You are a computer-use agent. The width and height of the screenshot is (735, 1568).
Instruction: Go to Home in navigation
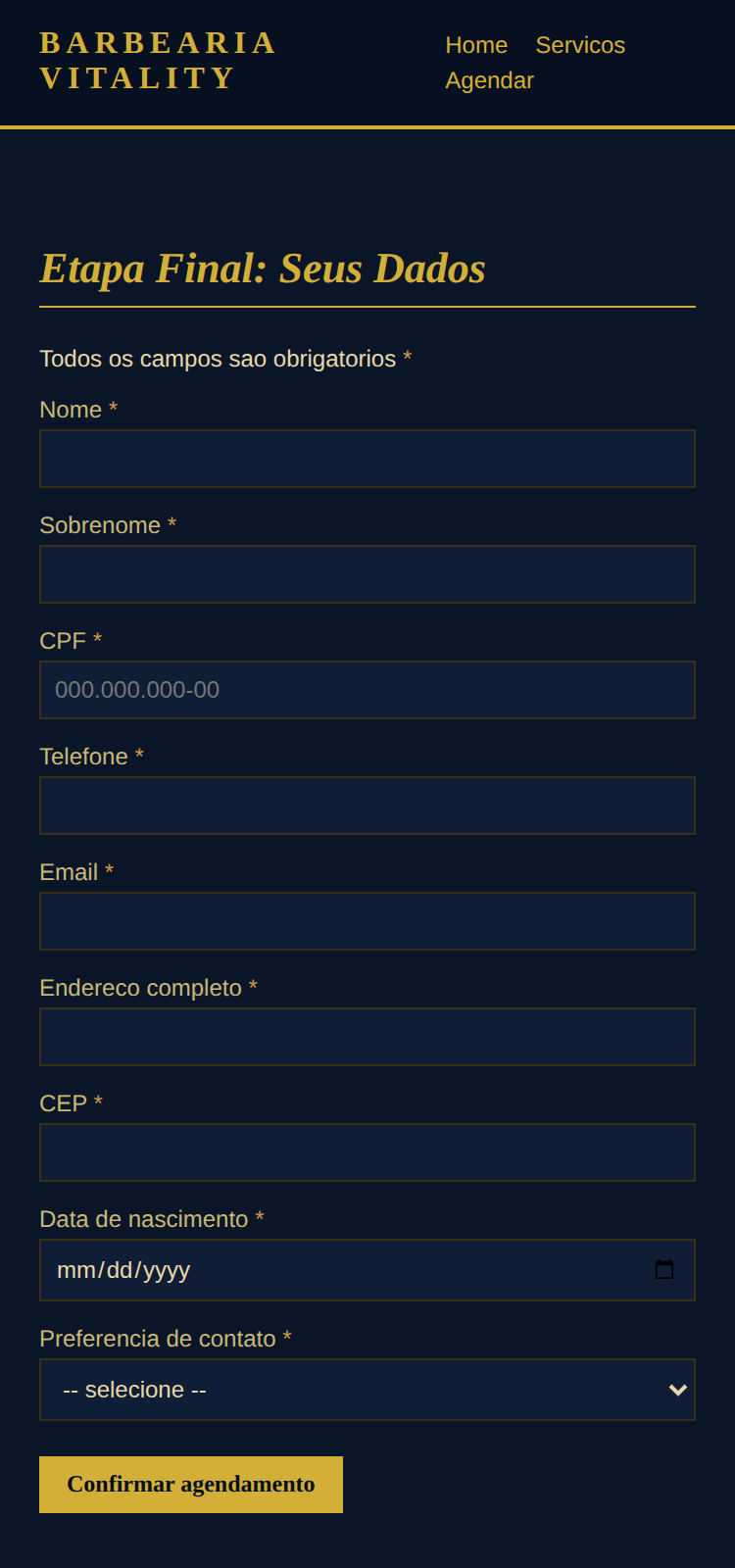[476, 45]
